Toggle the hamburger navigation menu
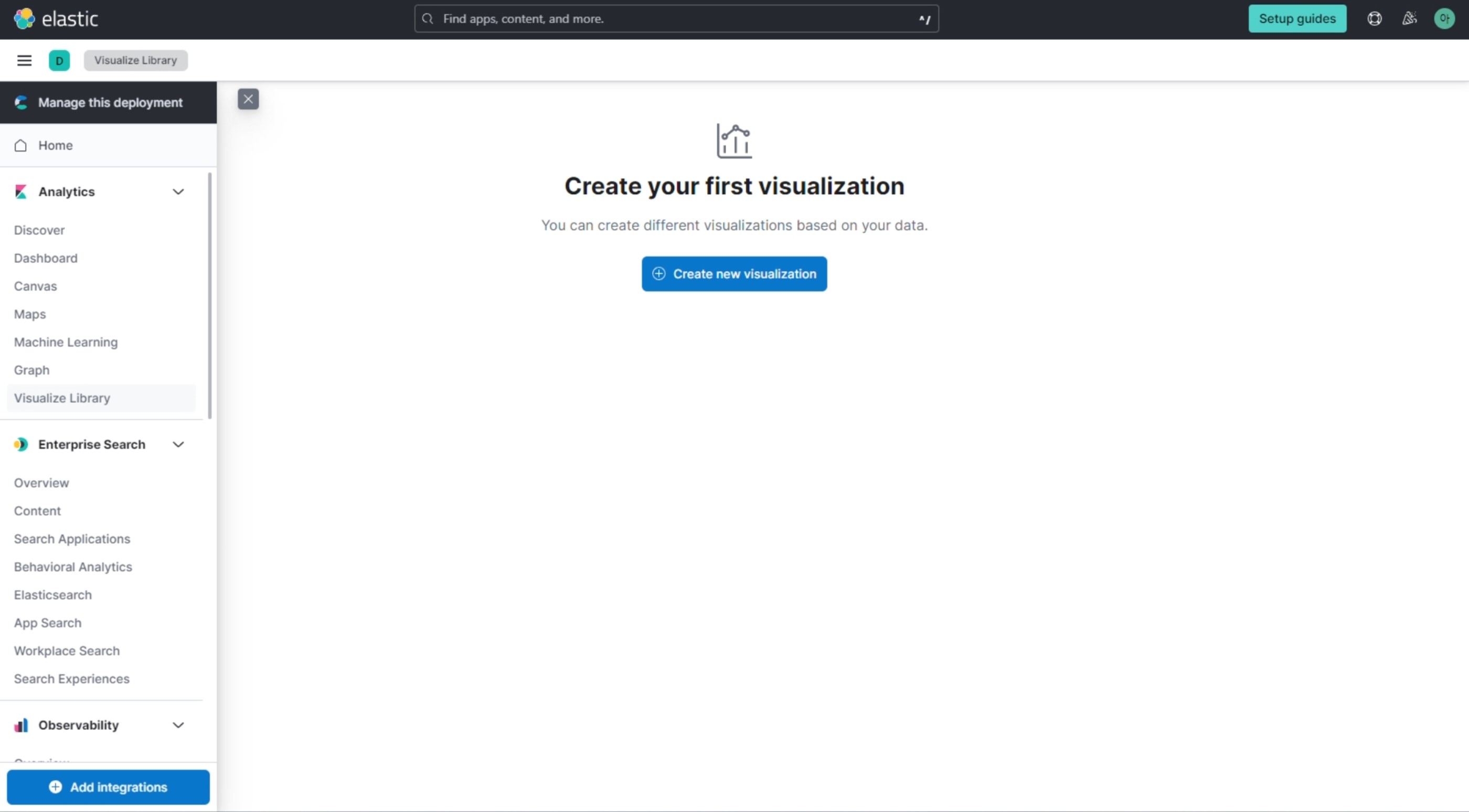 (24, 60)
